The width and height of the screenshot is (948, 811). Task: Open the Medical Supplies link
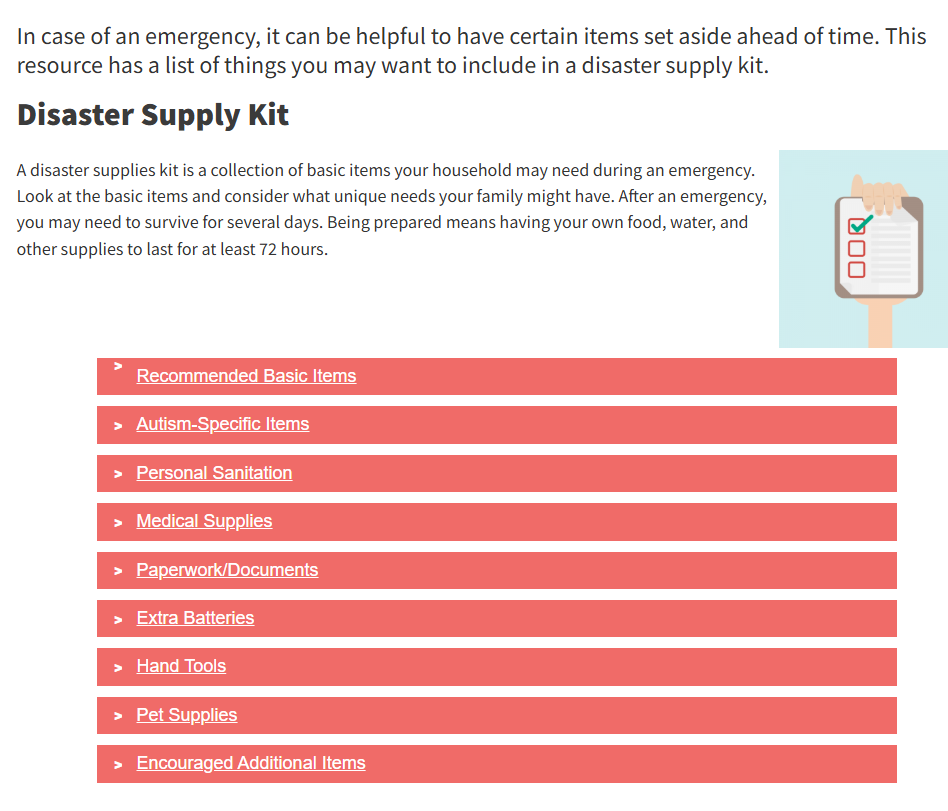pyautogui.click(x=204, y=521)
